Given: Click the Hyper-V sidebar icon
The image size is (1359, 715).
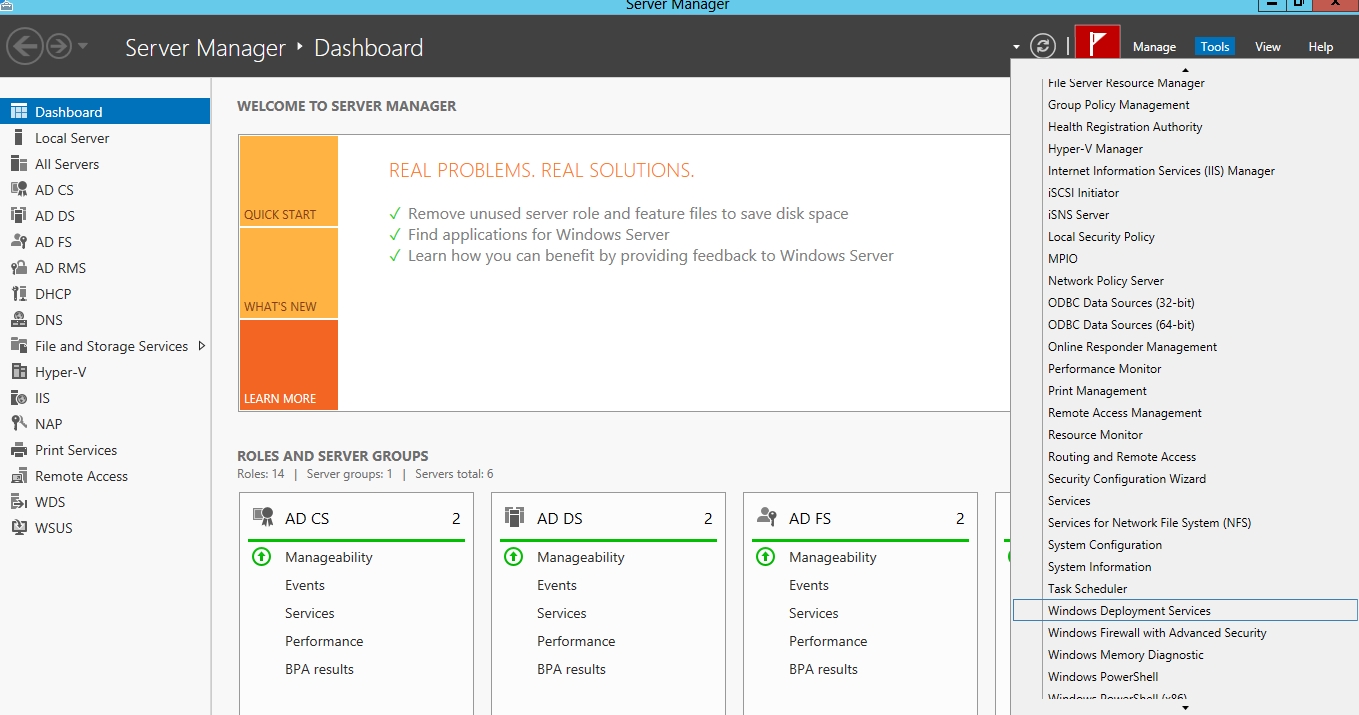Looking at the screenshot, I should [18, 372].
